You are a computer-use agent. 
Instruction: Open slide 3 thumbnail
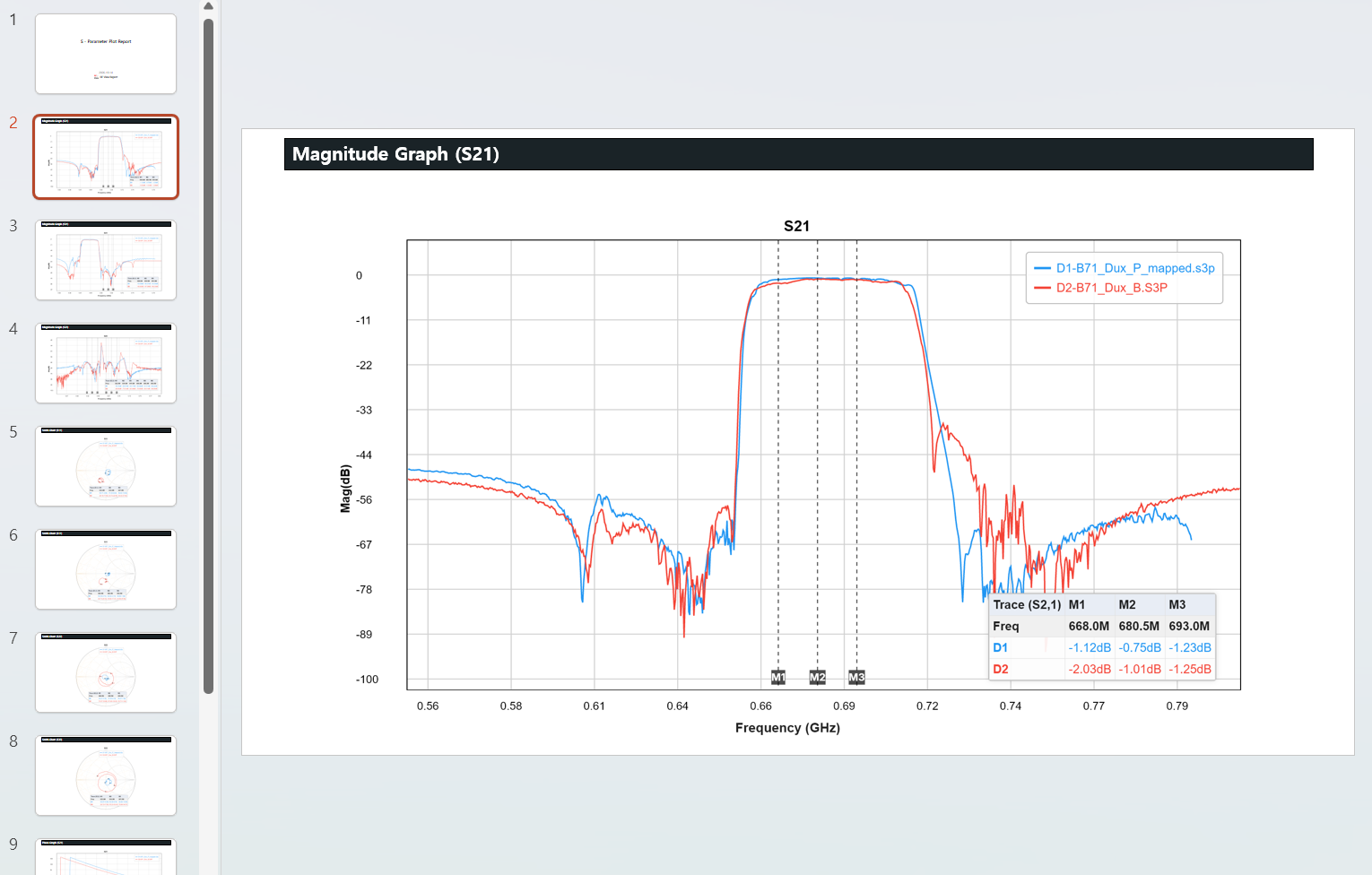coord(106,260)
